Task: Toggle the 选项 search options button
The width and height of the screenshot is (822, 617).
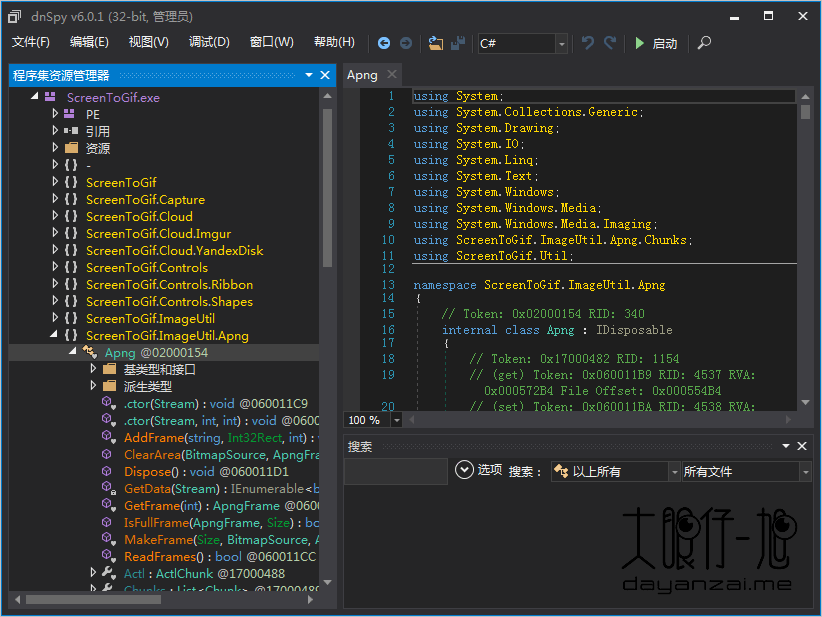Action: [478, 470]
